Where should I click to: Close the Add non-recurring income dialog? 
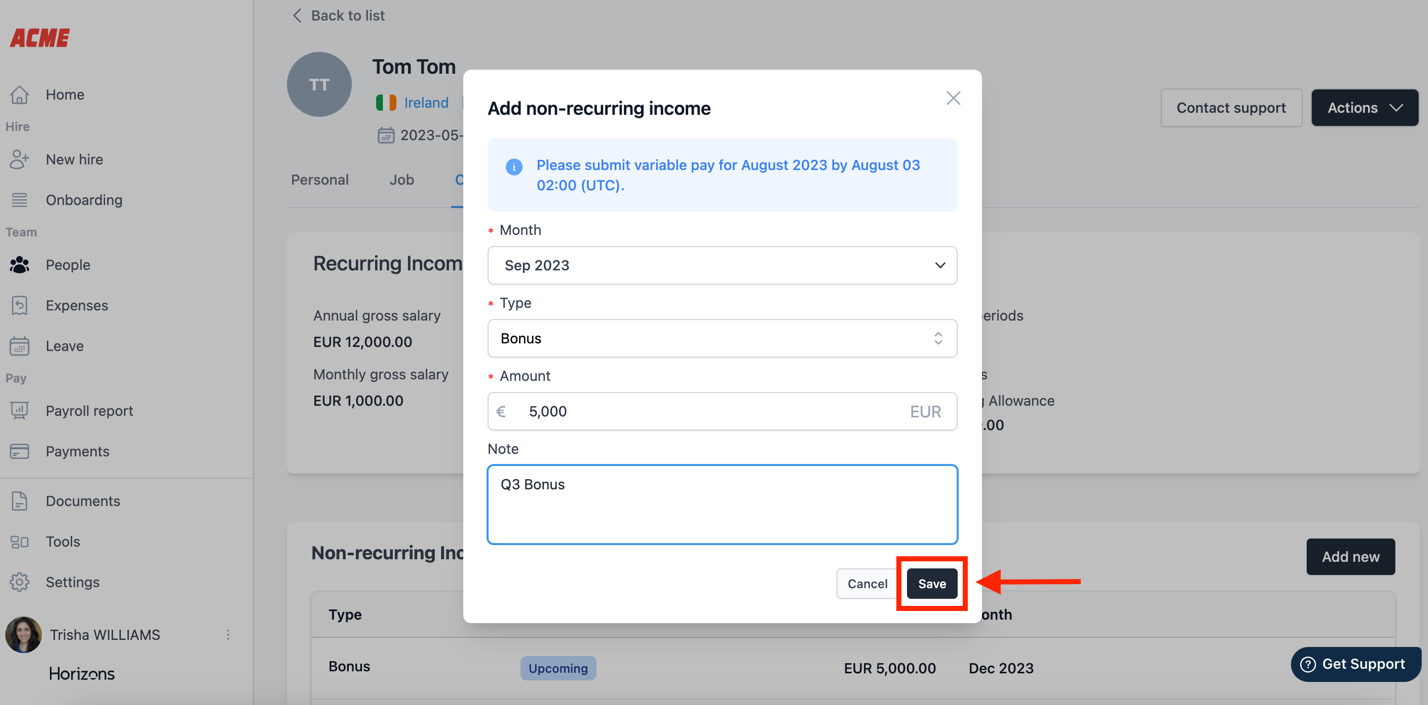[x=953, y=98]
